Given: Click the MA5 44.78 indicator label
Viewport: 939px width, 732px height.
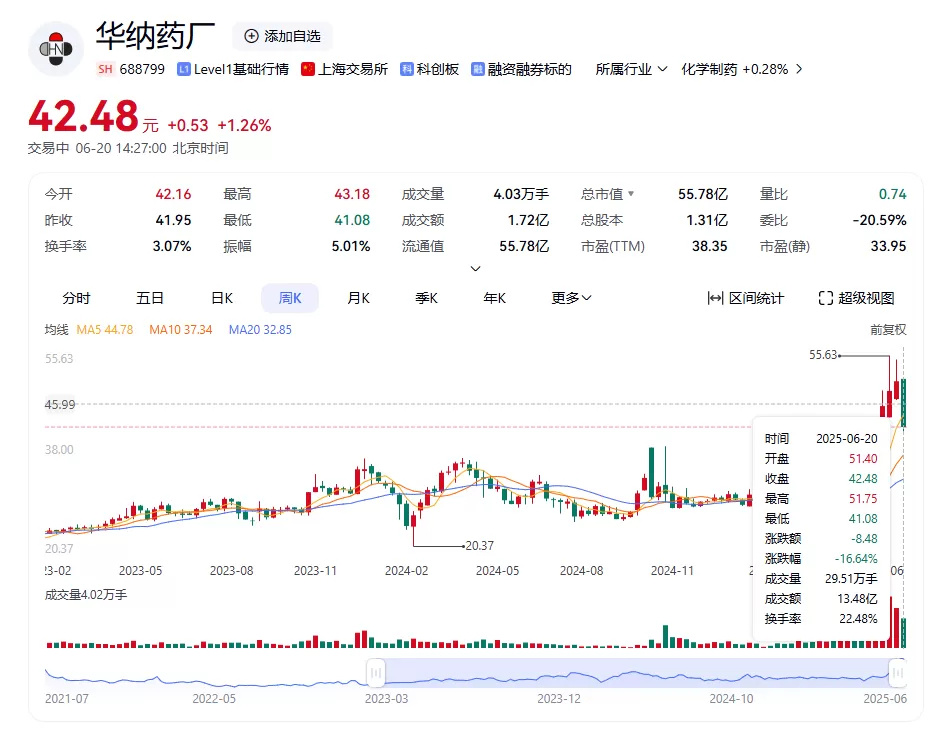Looking at the screenshot, I should [x=105, y=329].
